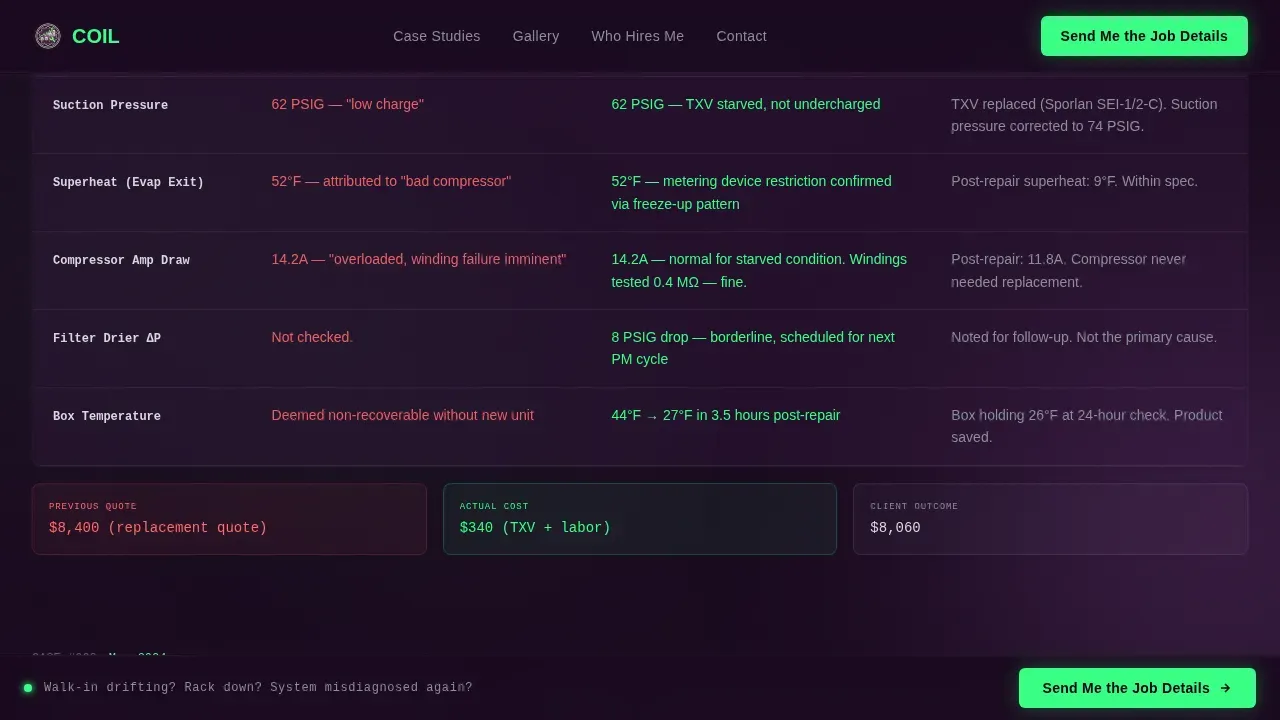Open the Contact nav link
The width and height of the screenshot is (1280, 720).
pyautogui.click(x=742, y=36)
